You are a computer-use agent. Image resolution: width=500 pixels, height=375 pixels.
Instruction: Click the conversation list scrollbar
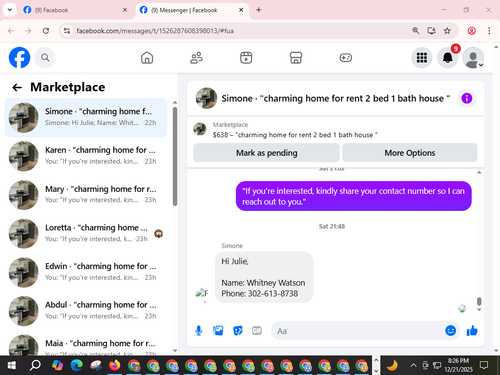point(175,156)
